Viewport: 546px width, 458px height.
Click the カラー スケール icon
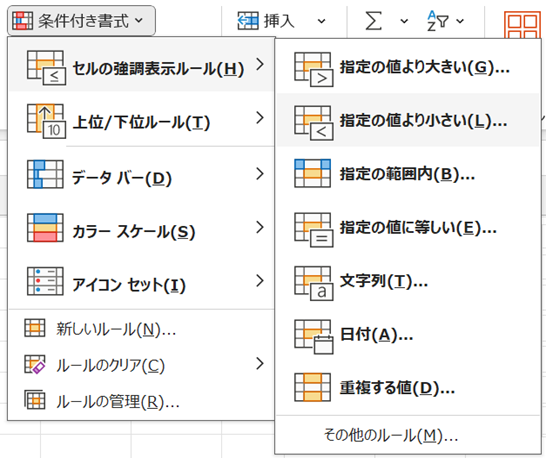point(45,228)
